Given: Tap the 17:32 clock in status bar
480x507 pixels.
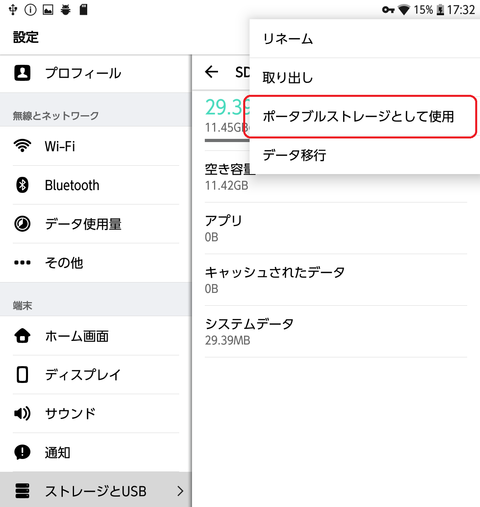Looking at the screenshot, I should click(x=461, y=10).
